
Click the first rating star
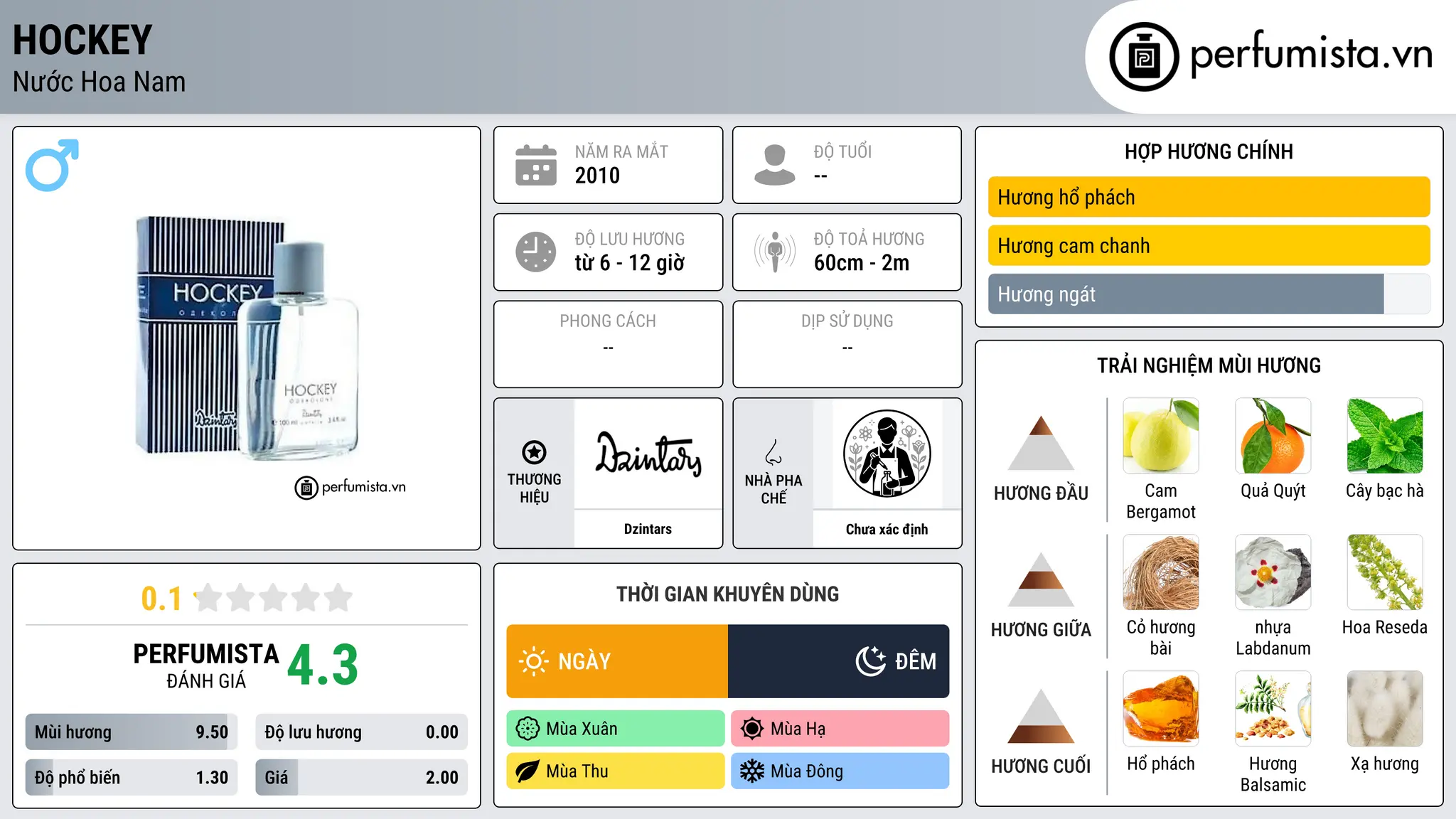pos(209,598)
